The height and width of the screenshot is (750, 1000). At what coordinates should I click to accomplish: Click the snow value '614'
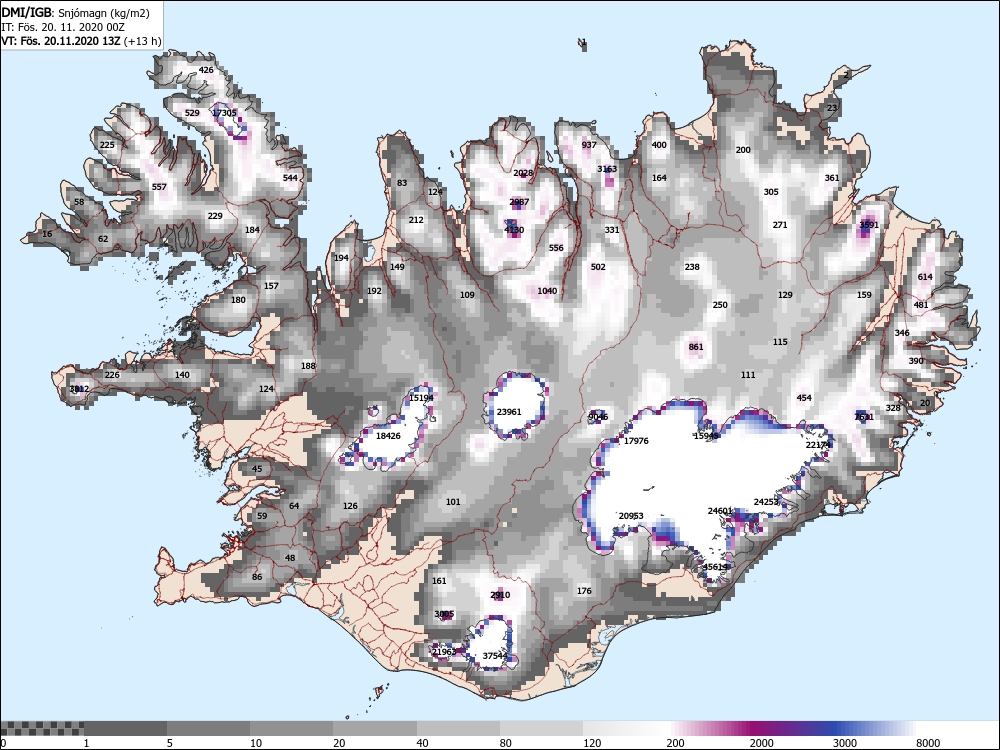point(925,277)
